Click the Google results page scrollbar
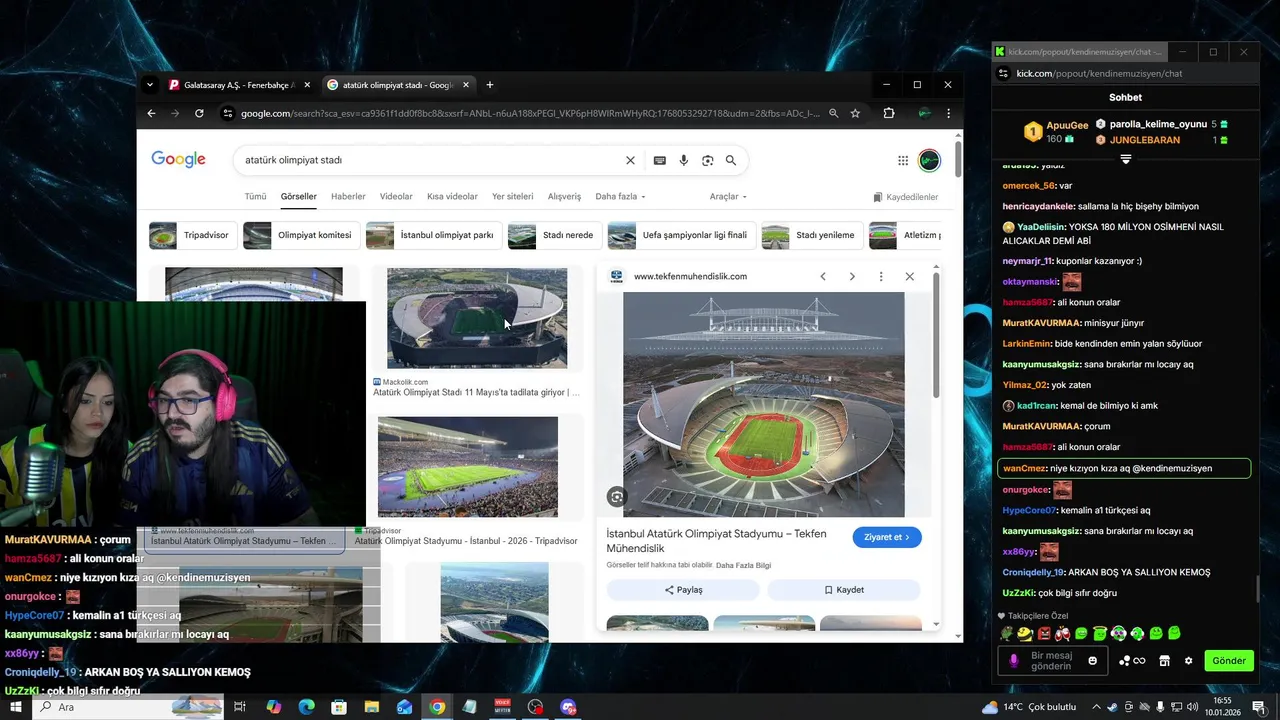 [958, 160]
